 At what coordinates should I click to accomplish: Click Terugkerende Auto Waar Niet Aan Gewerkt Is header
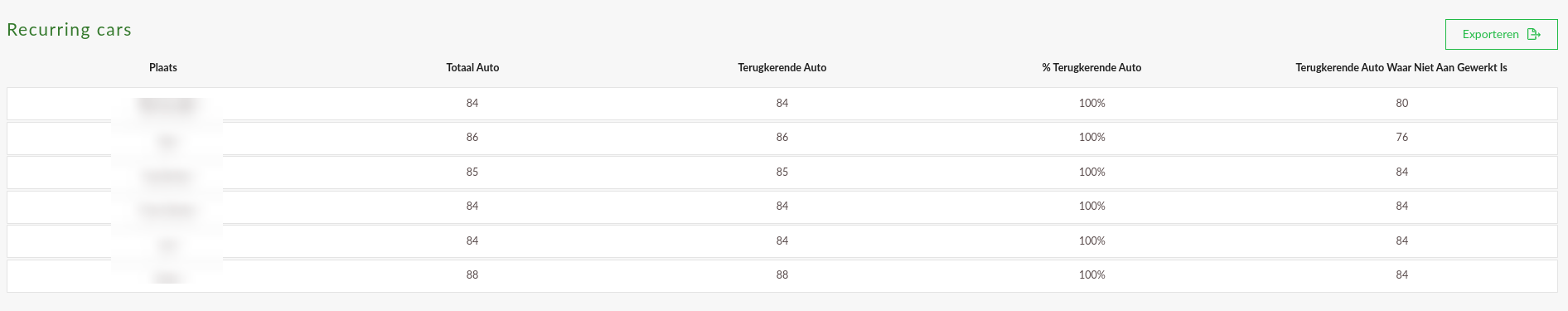[x=1401, y=68]
